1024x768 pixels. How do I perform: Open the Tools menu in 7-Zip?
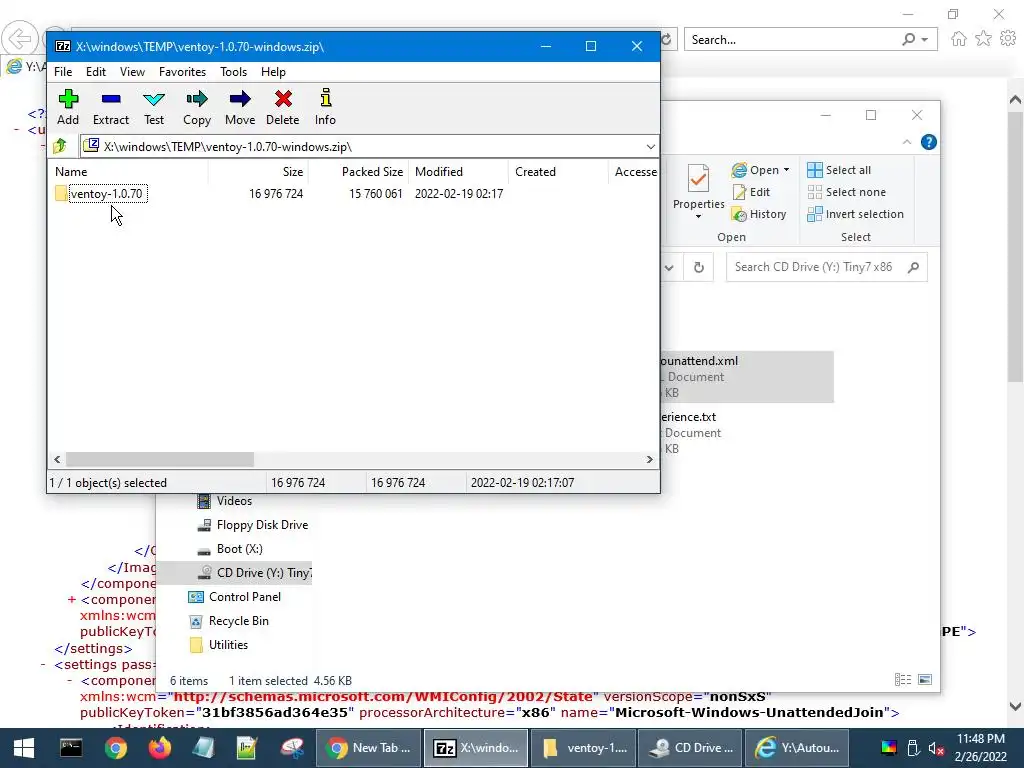tap(233, 72)
